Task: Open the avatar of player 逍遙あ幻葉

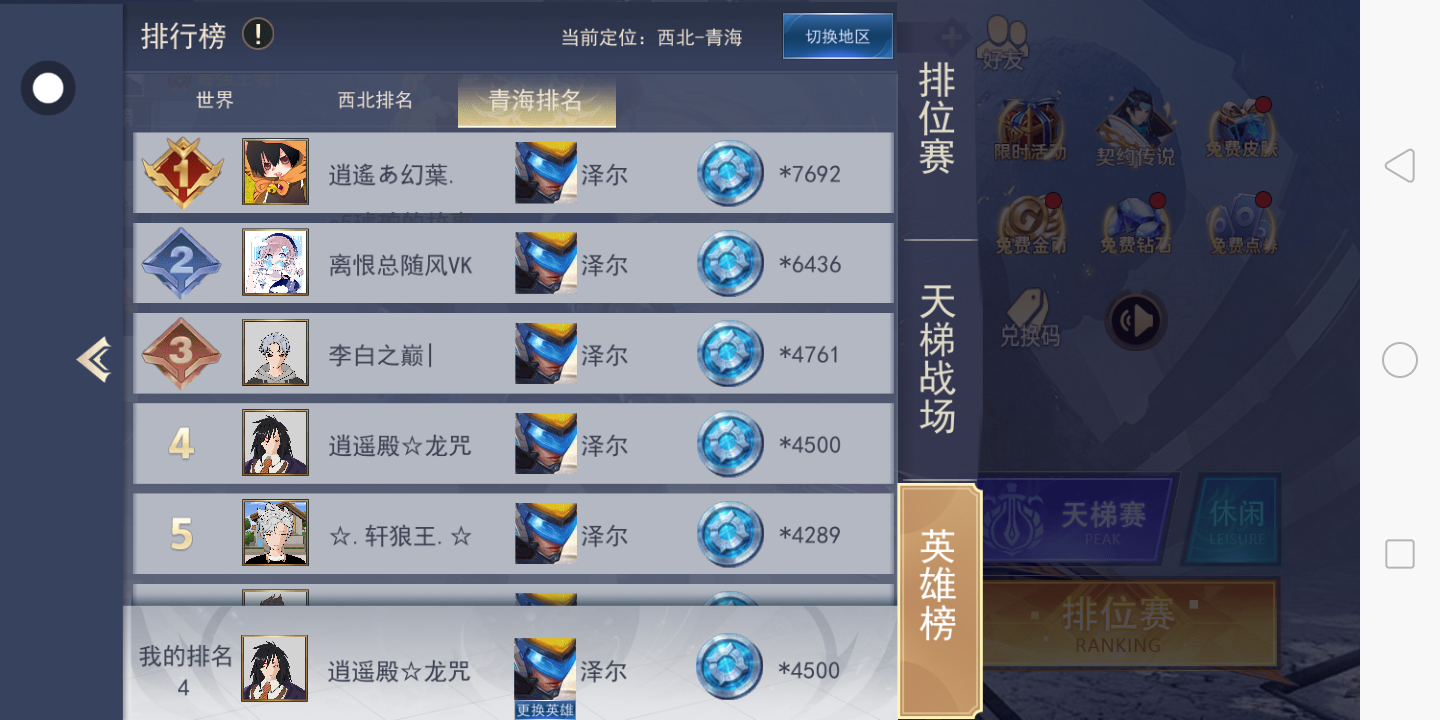Action: (x=275, y=172)
